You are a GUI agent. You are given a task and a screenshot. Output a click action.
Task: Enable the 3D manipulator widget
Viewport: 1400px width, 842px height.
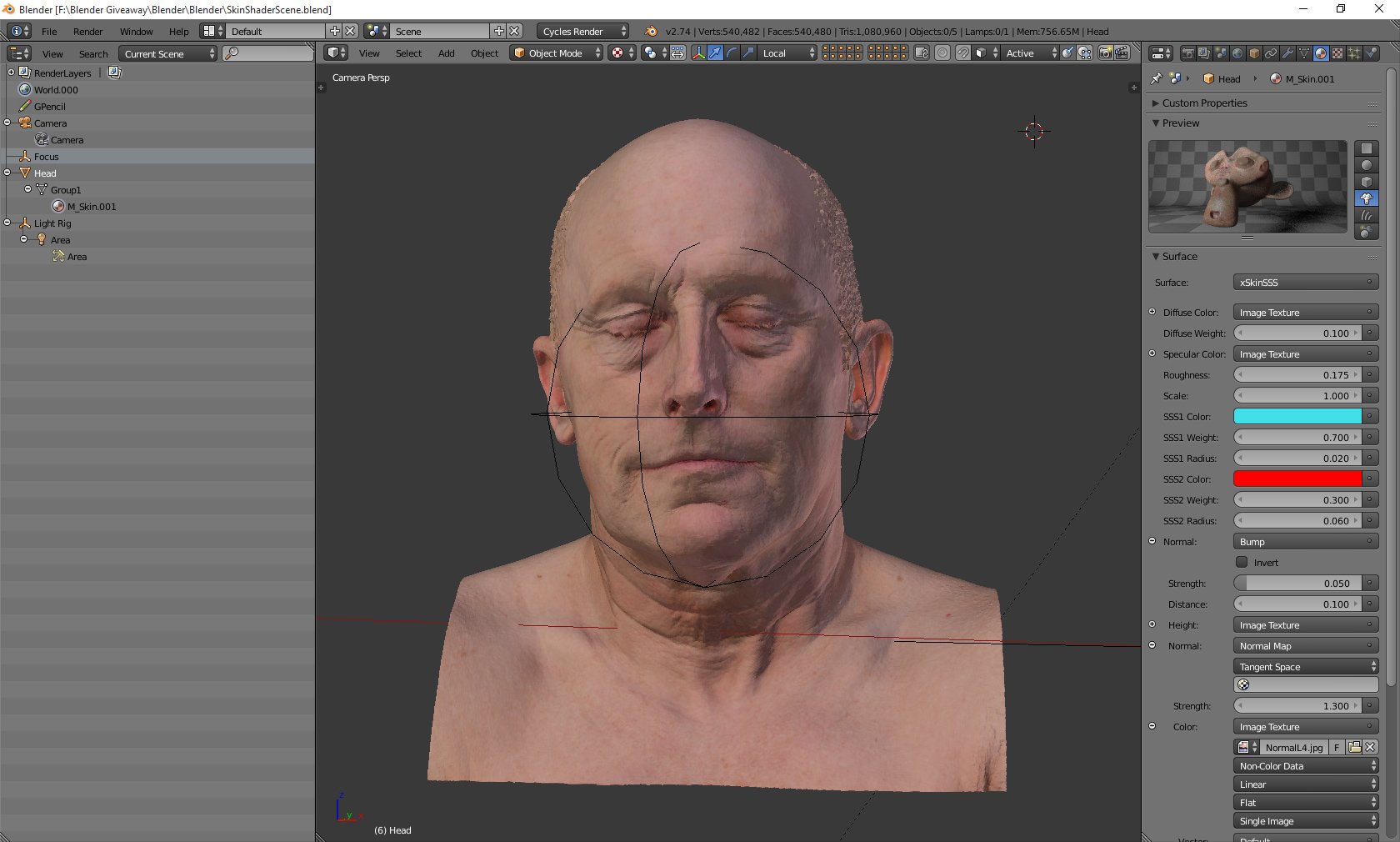tap(699, 53)
